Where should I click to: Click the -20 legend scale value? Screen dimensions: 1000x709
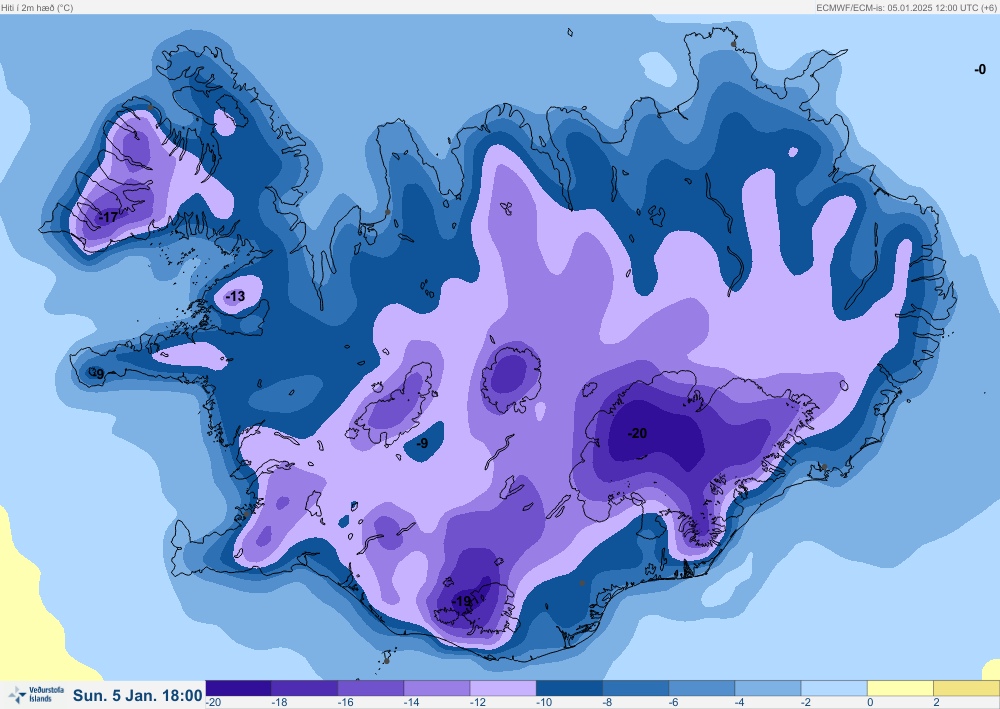[214, 703]
